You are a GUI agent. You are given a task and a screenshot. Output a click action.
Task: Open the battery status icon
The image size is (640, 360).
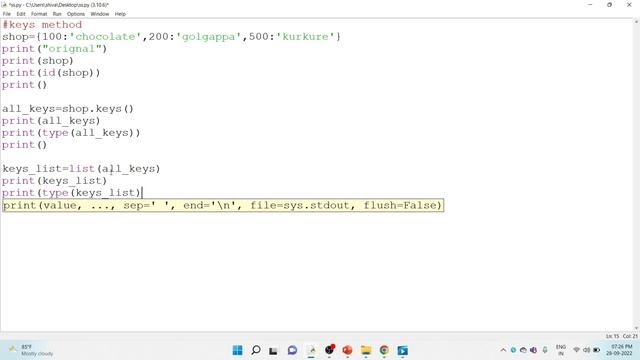pyautogui.click(x=596, y=350)
